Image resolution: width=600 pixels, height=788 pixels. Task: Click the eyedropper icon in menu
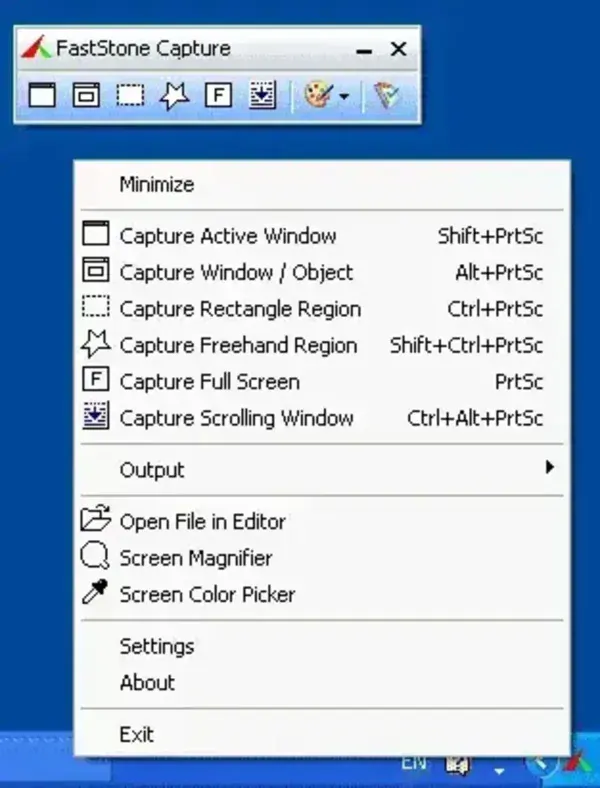[95, 592]
